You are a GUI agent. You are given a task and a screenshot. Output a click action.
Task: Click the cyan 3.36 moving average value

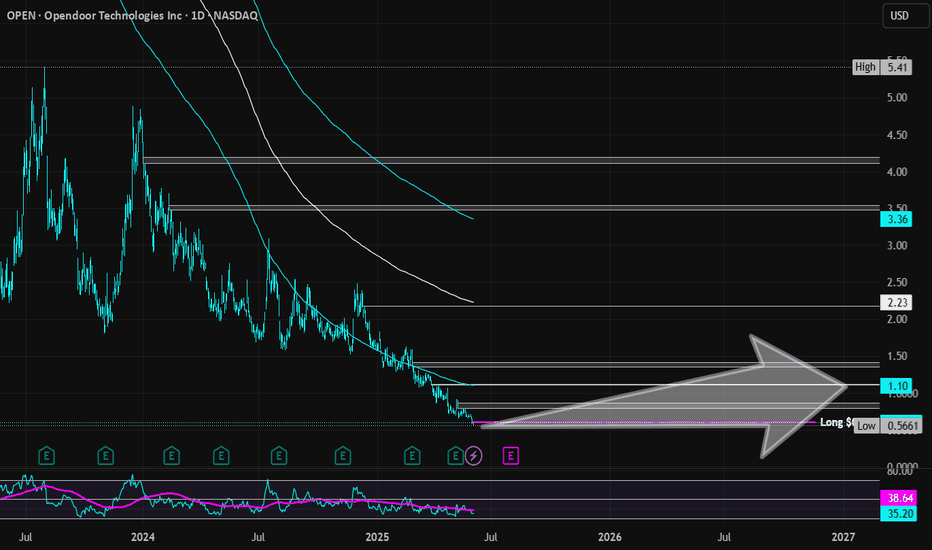[x=897, y=219]
